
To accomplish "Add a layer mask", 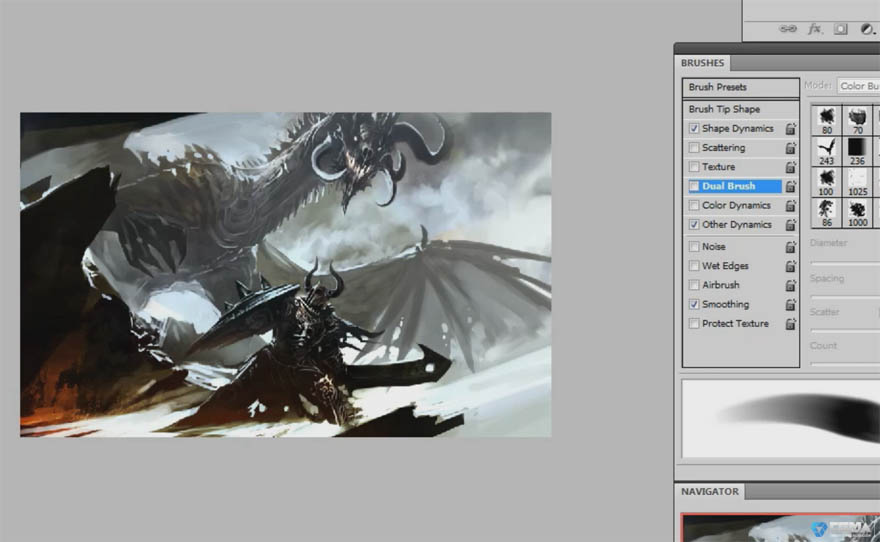I will [x=840, y=29].
